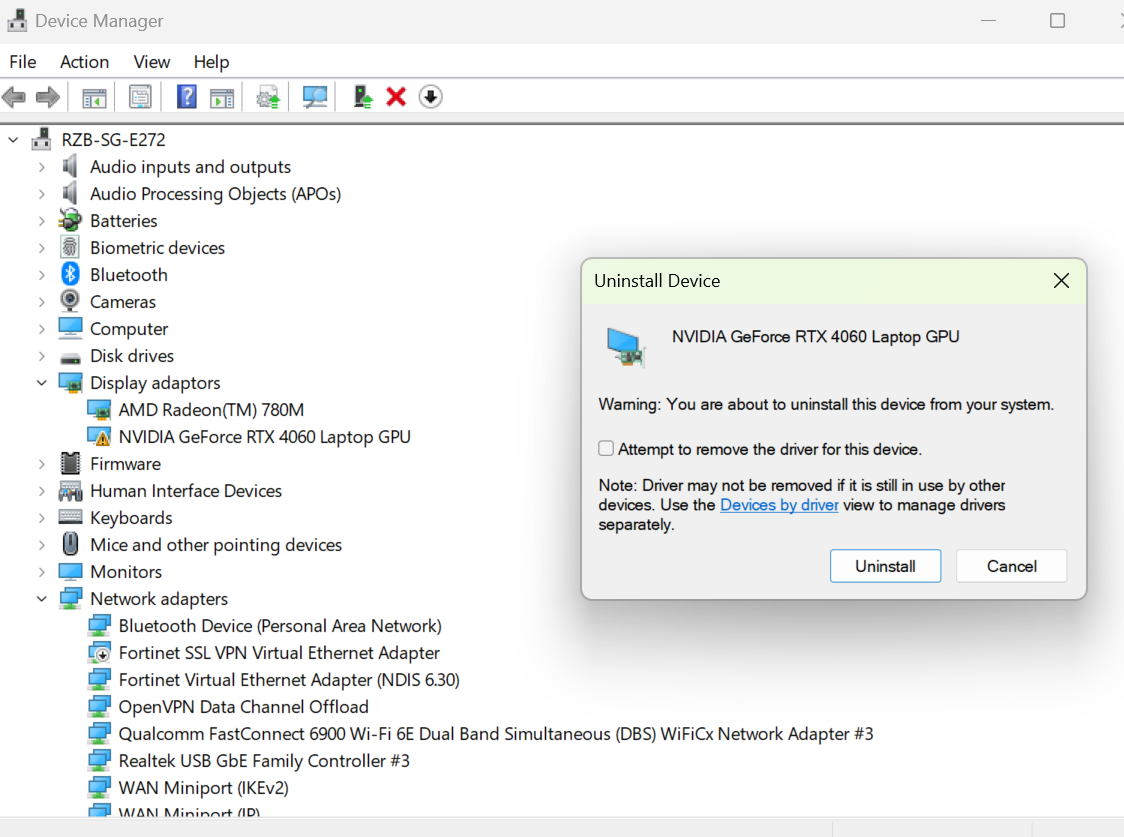Click the Update driver toolbar icon

pyautogui.click(x=268, y=97)
